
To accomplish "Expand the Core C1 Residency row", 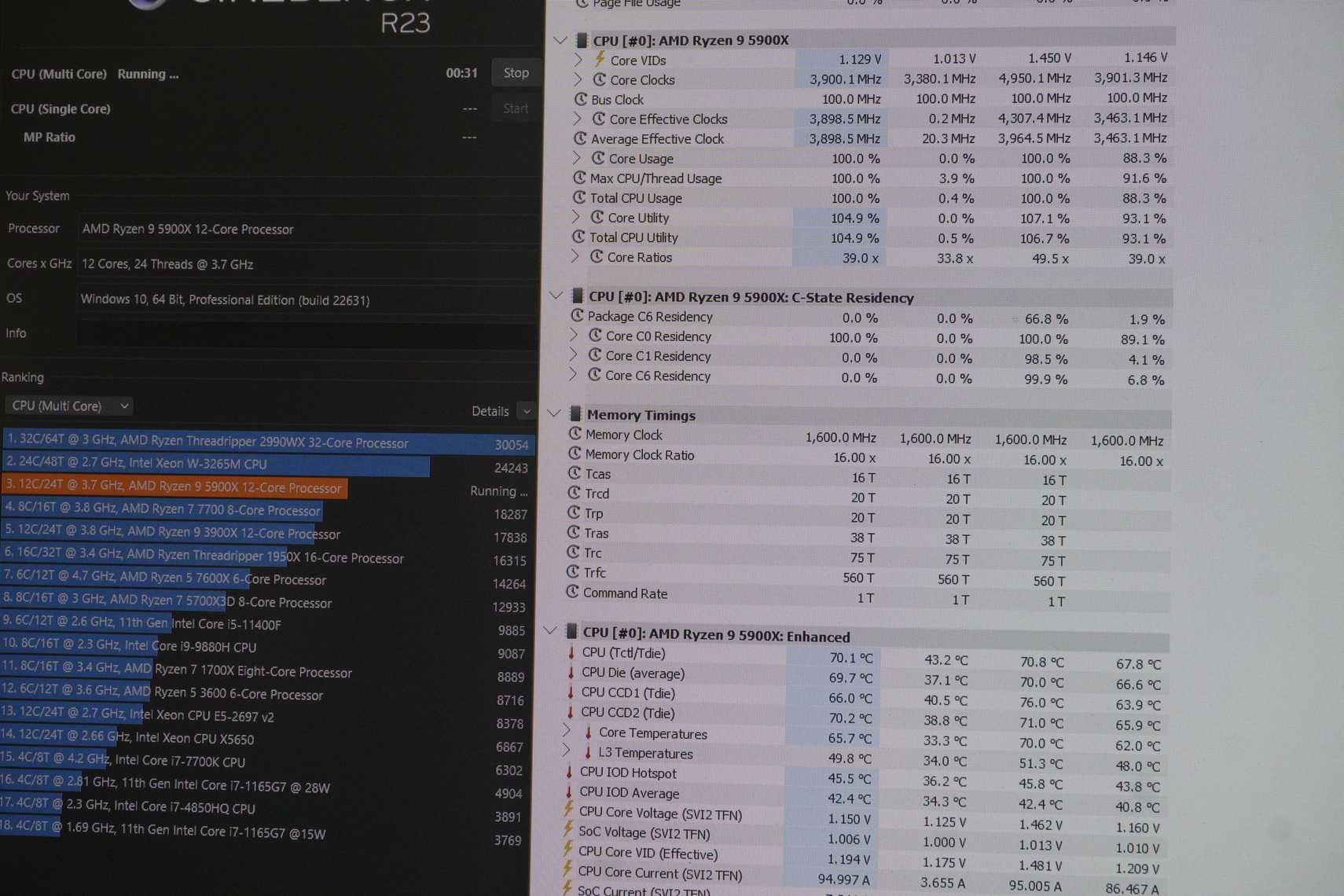I will pyautogui.click(x=574, y=355).
